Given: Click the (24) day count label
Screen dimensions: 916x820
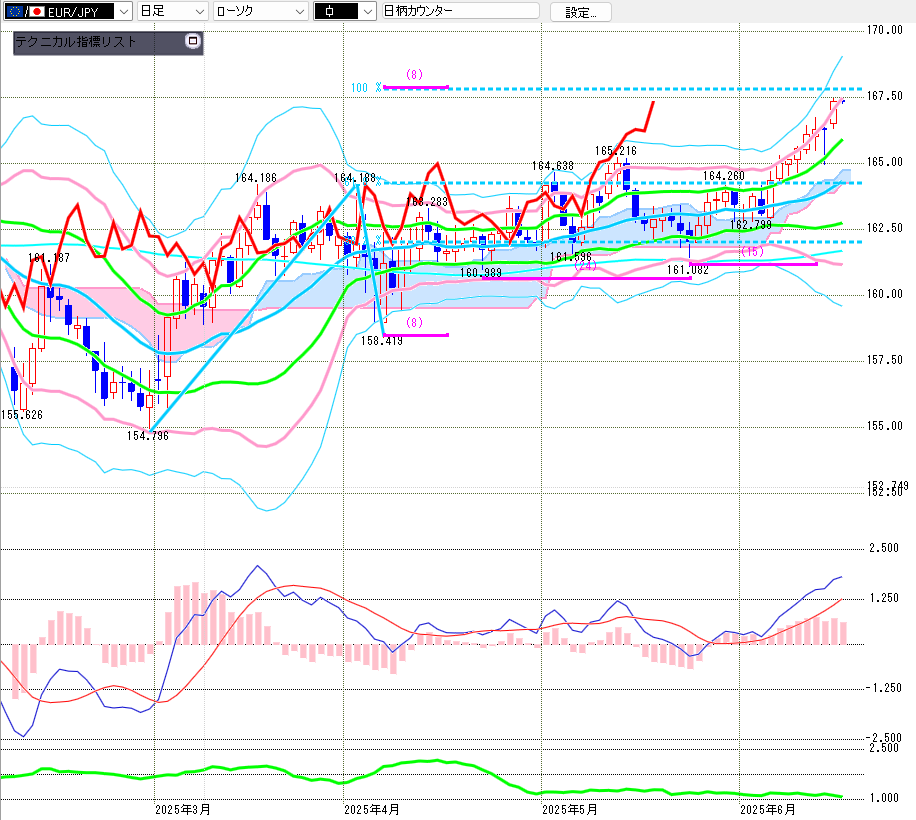Looking at the screenshot, I should coord(585,266).
